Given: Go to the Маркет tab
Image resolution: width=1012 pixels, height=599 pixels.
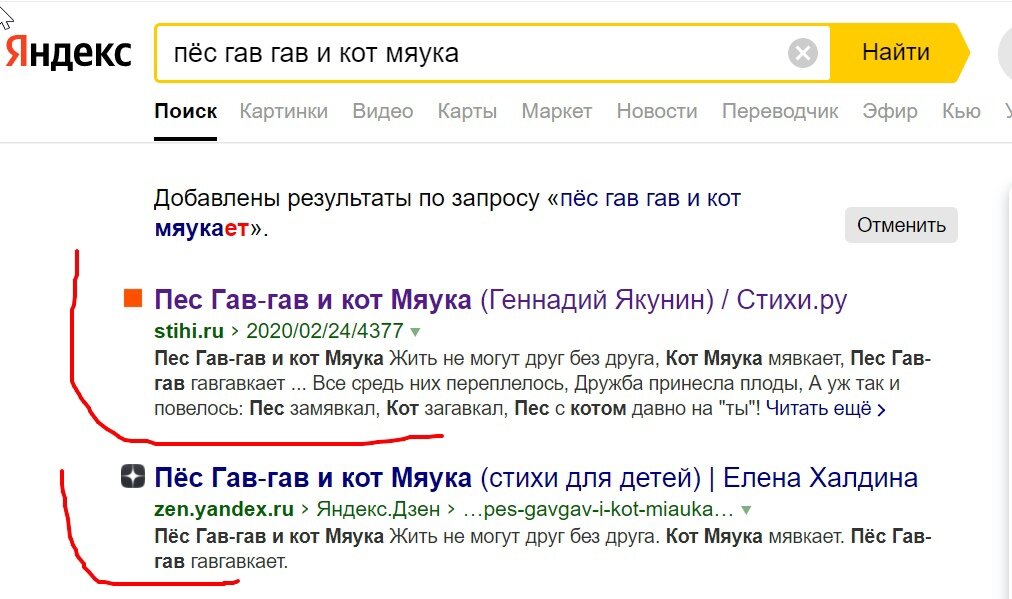Looking at the screenshot, I should [x=556, y=112].
